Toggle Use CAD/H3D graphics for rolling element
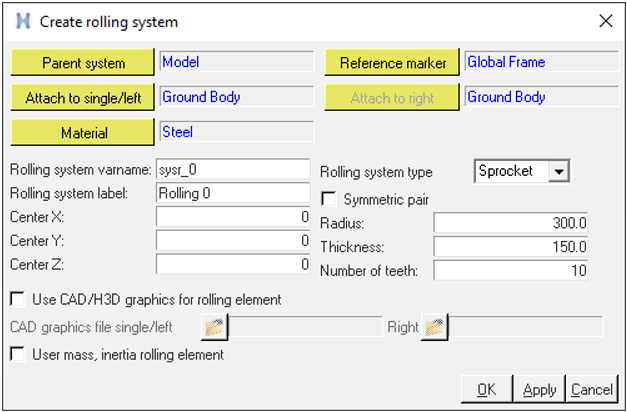Viewport: 627px width, 412px height. coord(17,299)
